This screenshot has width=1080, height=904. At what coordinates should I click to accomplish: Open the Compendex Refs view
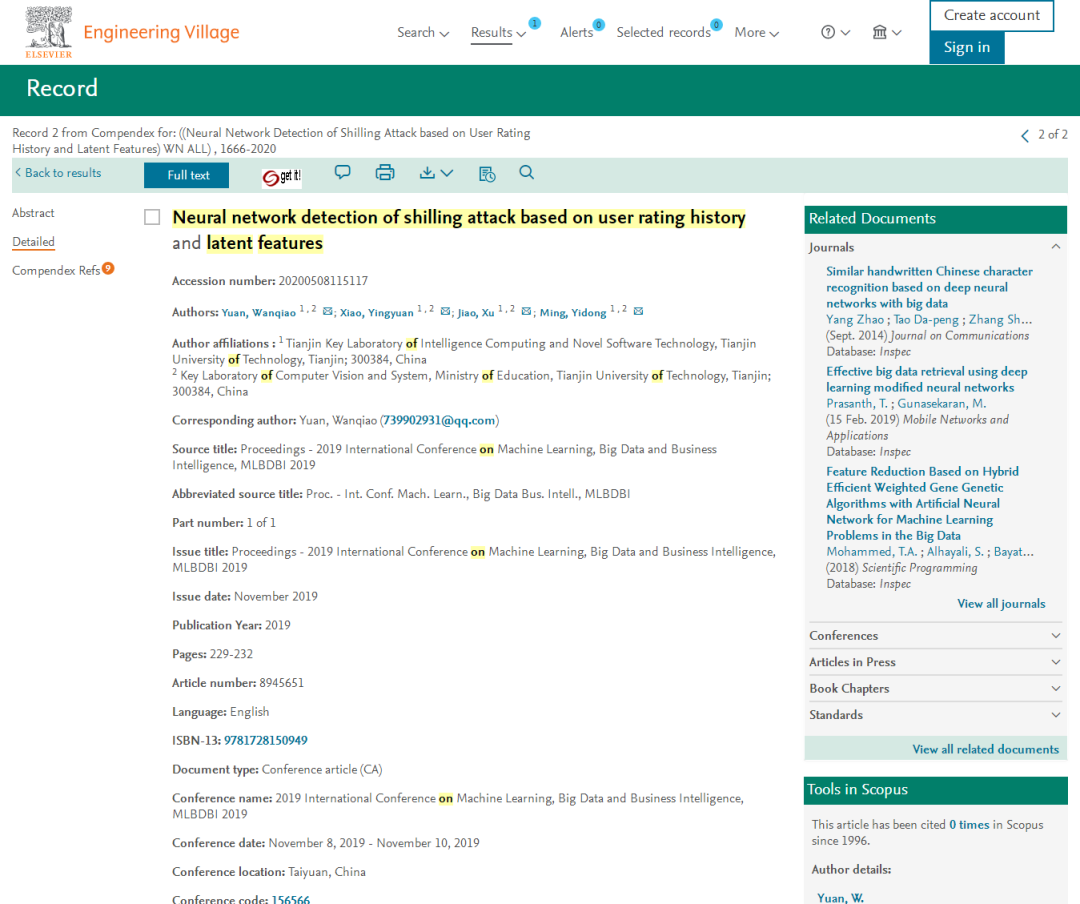(x=56, y=271)
